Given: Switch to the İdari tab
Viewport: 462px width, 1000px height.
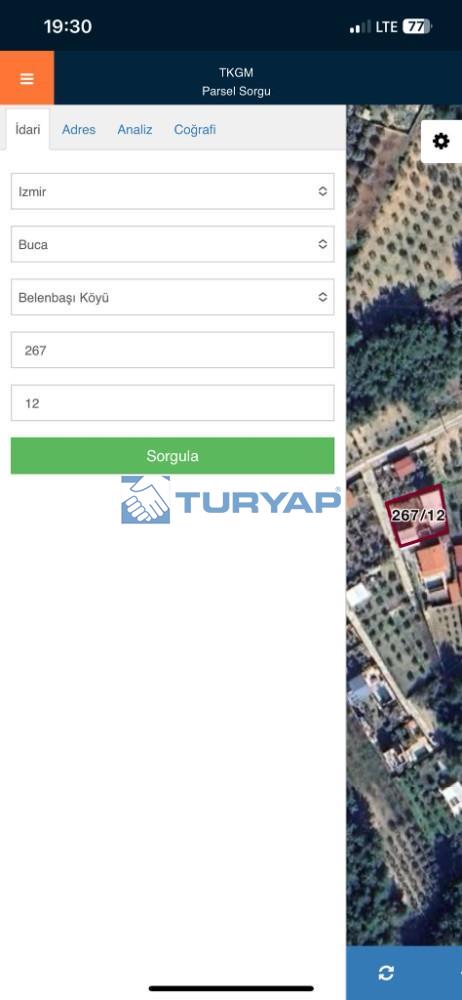Looking at the screenshot, I should point(28,129).
